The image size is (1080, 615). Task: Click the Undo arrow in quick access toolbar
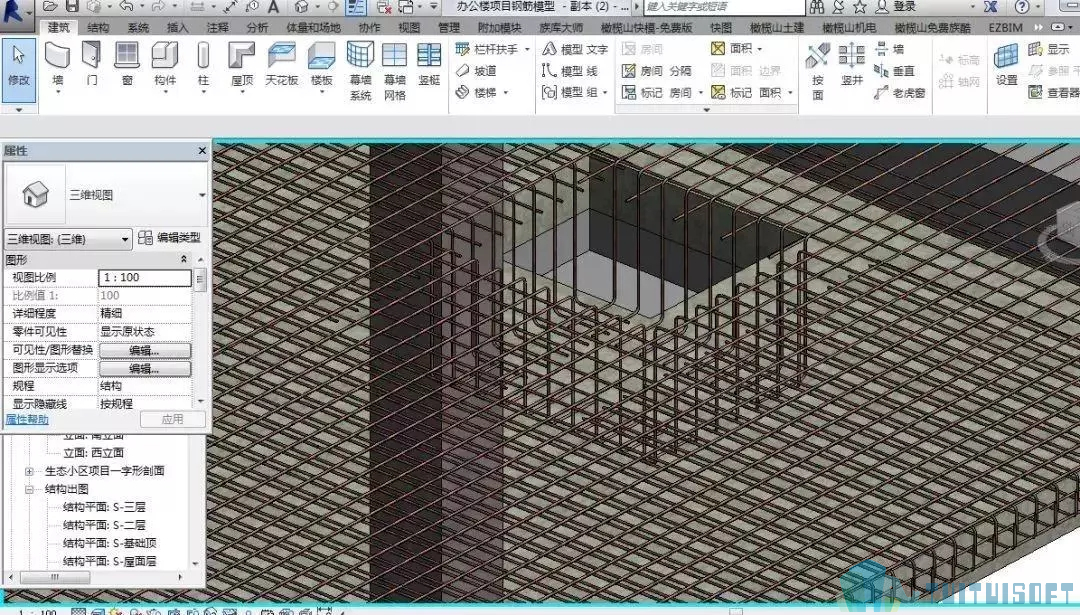125,6
